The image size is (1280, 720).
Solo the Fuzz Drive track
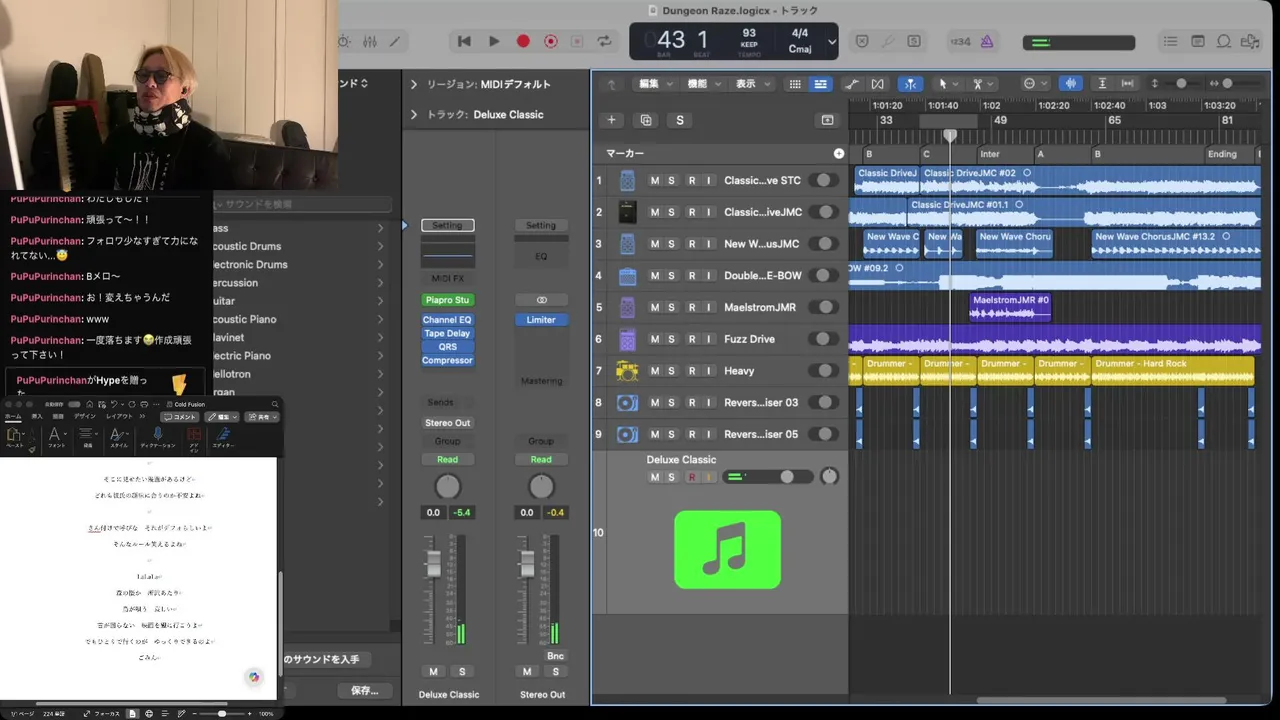[x=672, y=339]
